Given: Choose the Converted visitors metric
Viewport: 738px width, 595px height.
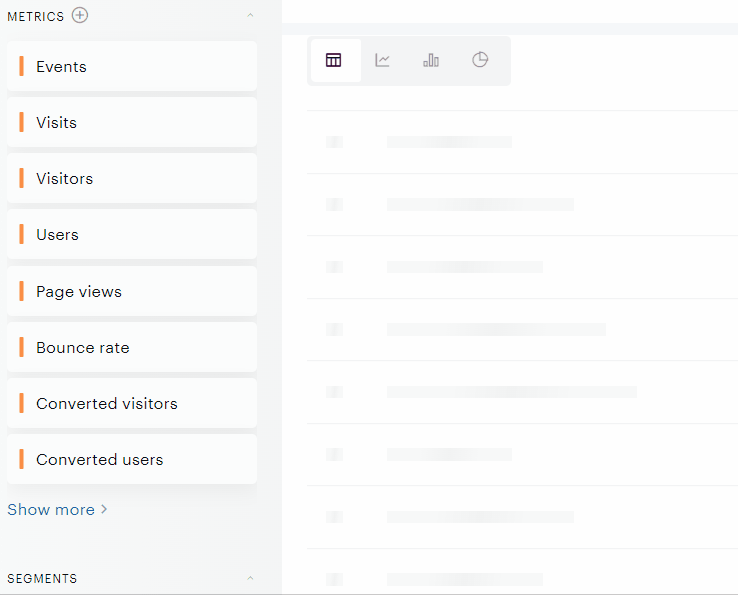Looking at the screenshot, I should click(x=132, y=404).
